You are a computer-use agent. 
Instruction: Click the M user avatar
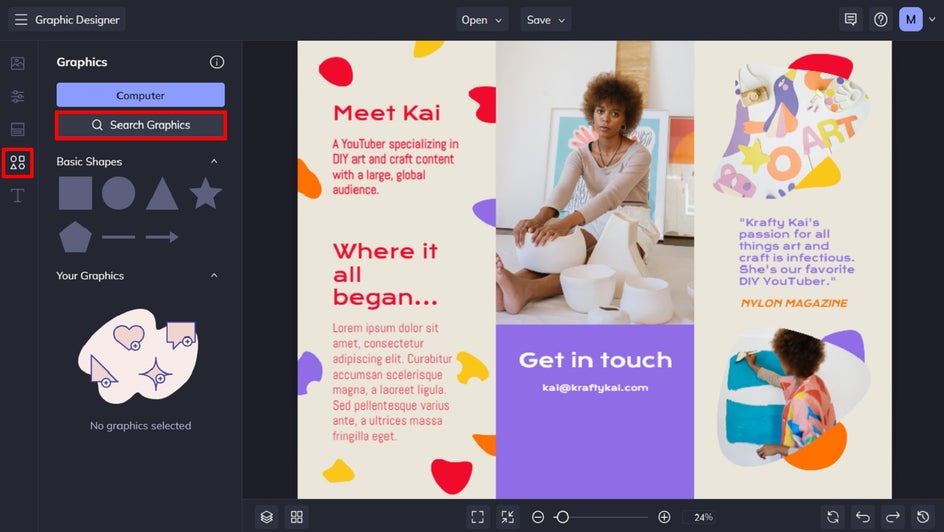[911, 20]
